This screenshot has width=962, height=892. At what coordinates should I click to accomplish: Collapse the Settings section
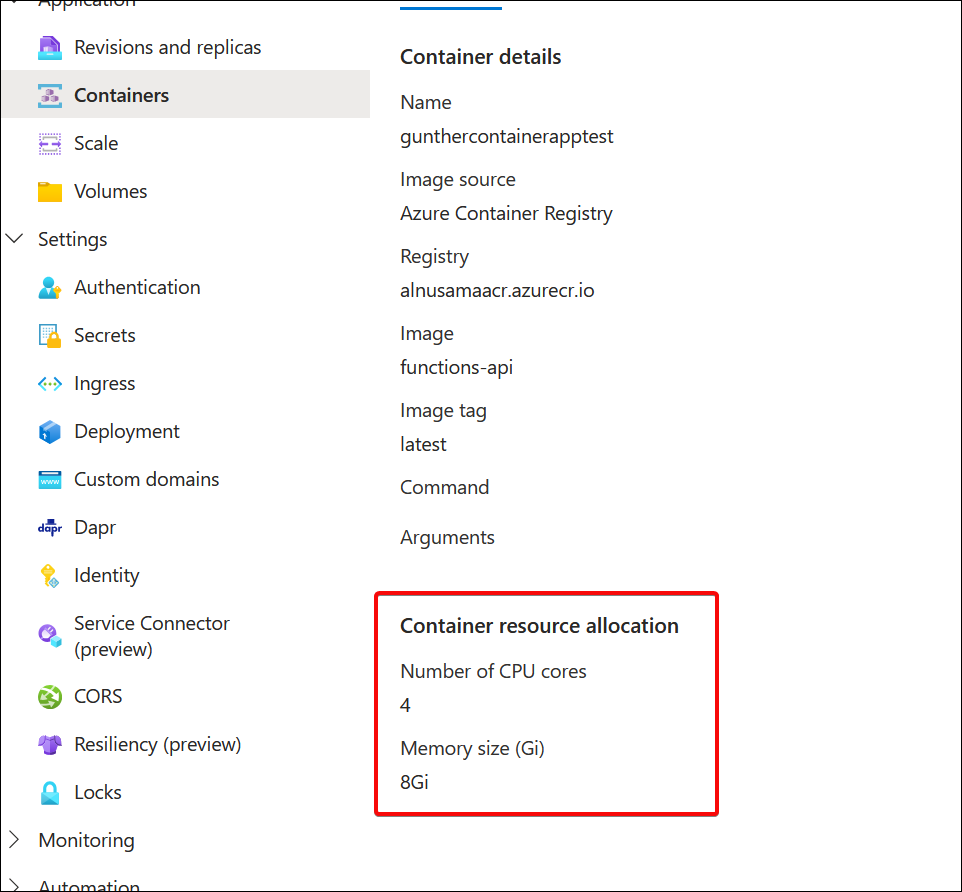click(14, 238)
